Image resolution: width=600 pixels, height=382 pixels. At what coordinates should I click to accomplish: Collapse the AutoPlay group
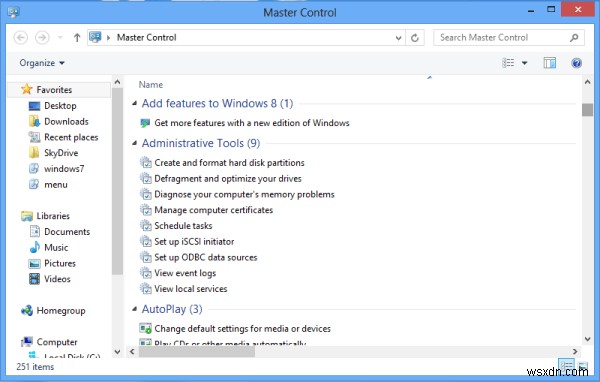pos(135,309)
